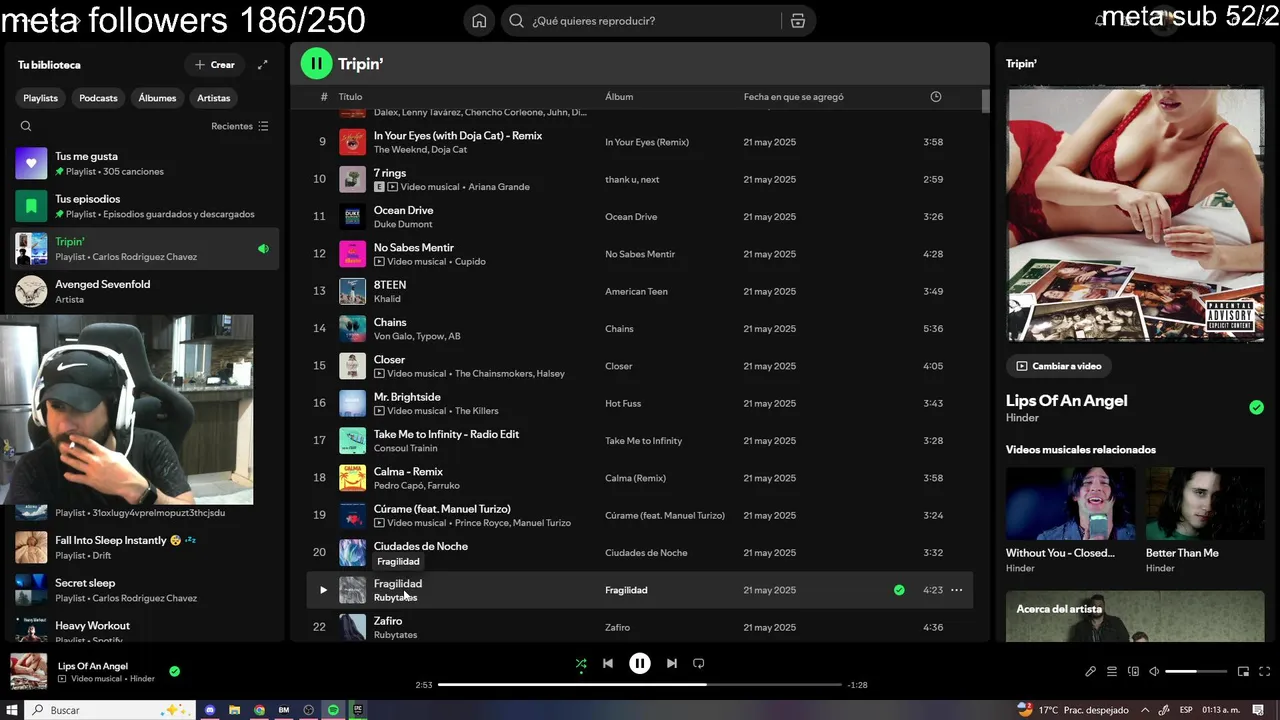Open the browse icon beside the search bar
Image resolution: width=1280 pixels, height=720 pixels.
(798, 21)
